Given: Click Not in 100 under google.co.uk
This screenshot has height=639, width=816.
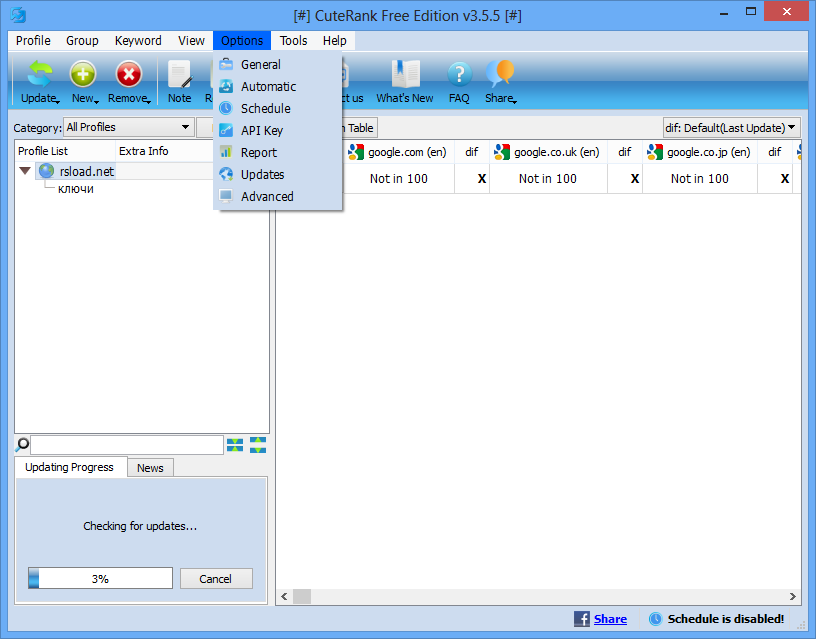Looking at the screenshot, I should point(547,178).
